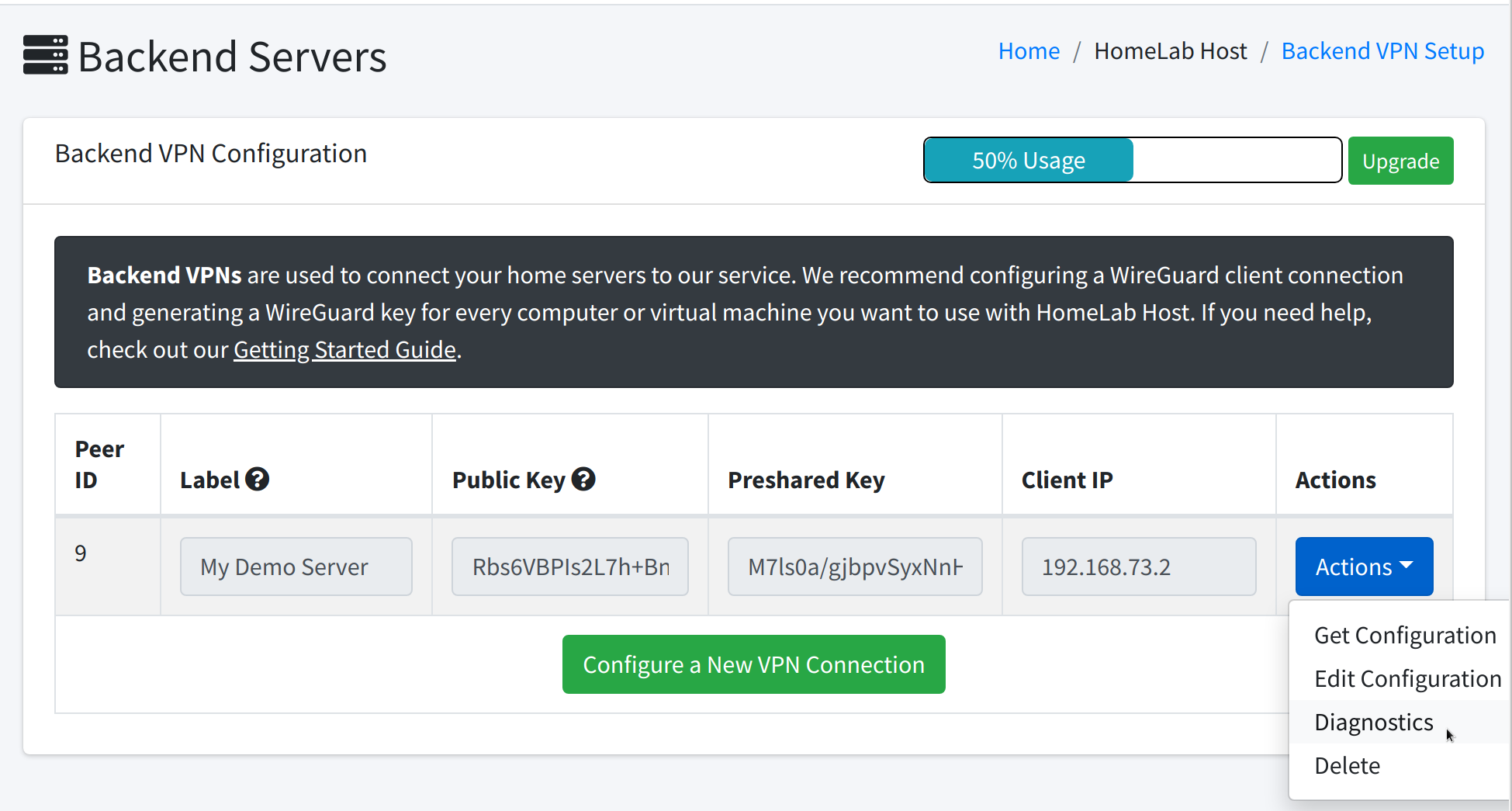Viewport: 1512px width, 811px height.
Task: Click the Public Key field starting Rbs6VBPIs2L7h
Action: (569, 567)
